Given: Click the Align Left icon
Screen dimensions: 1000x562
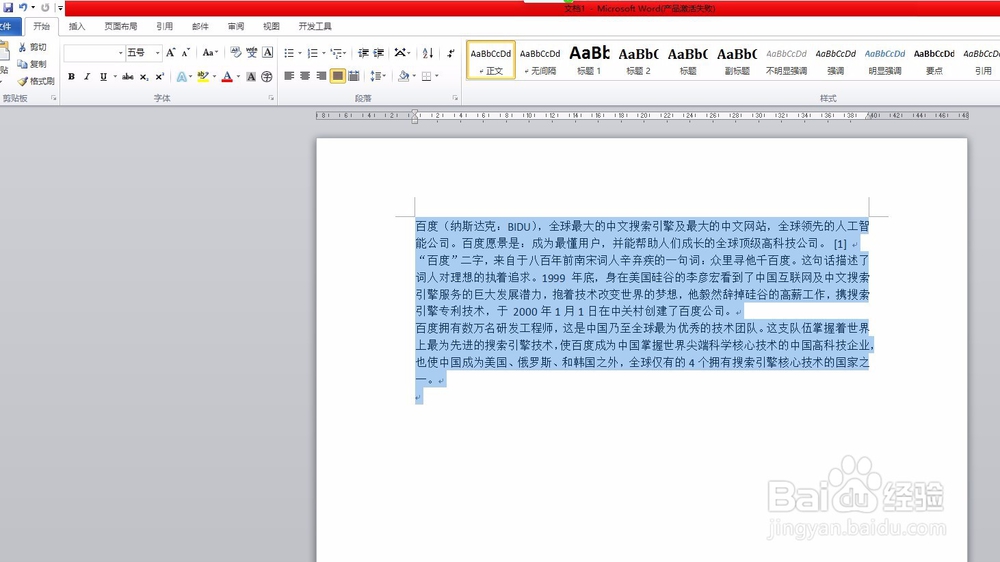Looking at the screenshot, I should coord(289,77).
